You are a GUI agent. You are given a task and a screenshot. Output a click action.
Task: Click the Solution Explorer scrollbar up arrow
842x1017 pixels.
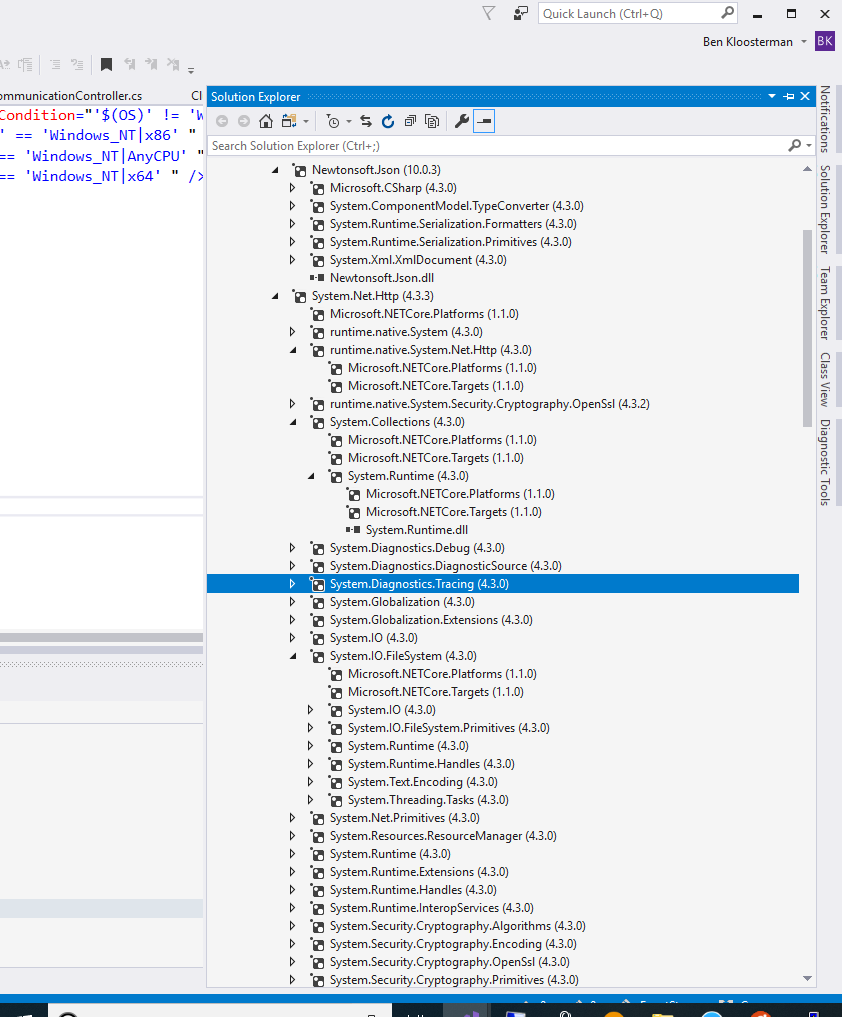coord(808,169)
